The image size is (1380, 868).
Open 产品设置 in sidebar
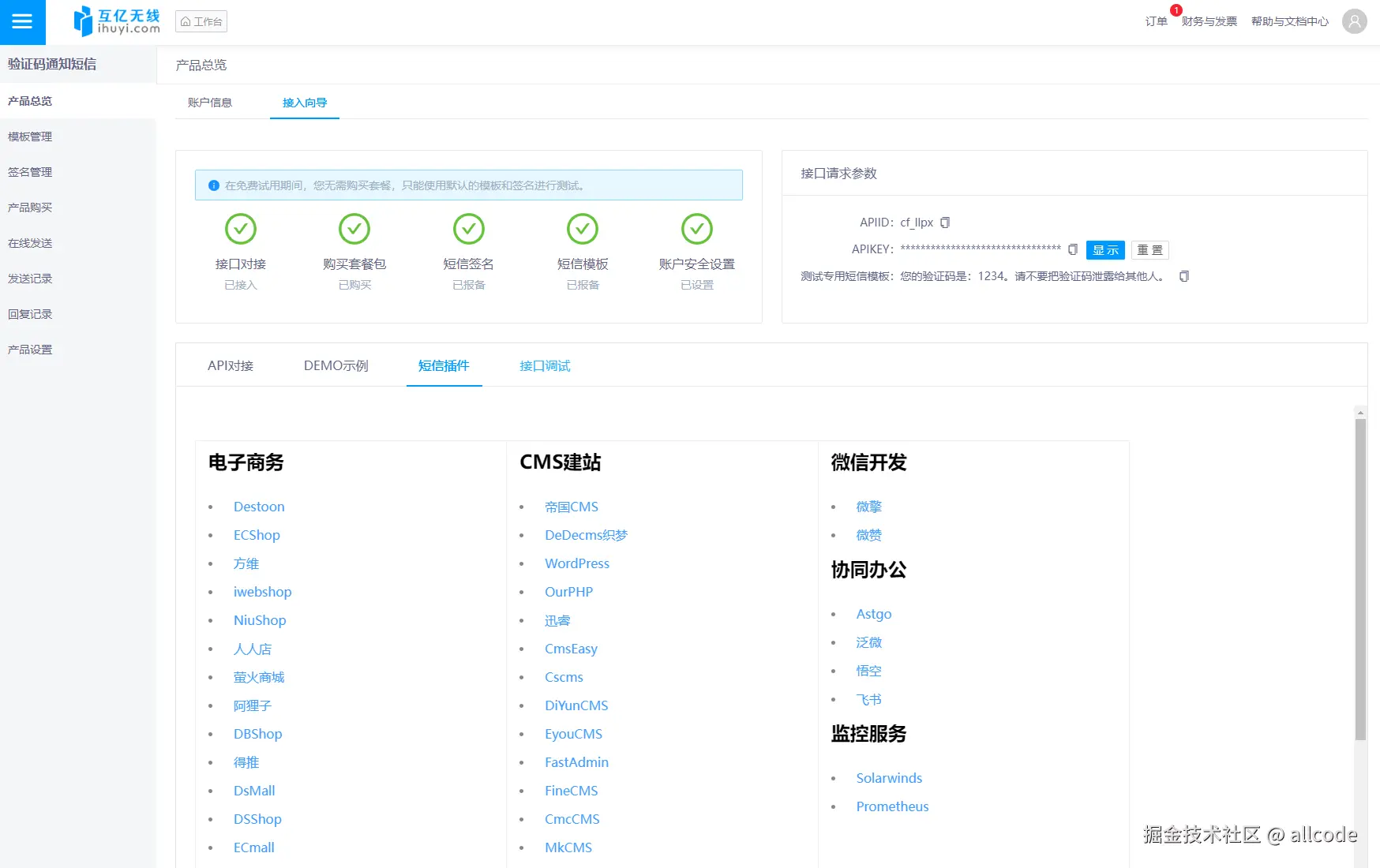(78, 350)
